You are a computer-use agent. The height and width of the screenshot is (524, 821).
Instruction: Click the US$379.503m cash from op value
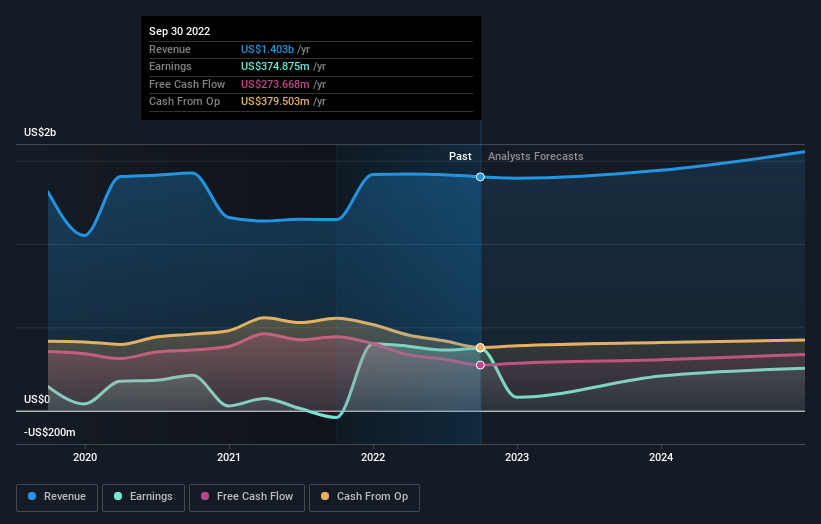point(275,102)
